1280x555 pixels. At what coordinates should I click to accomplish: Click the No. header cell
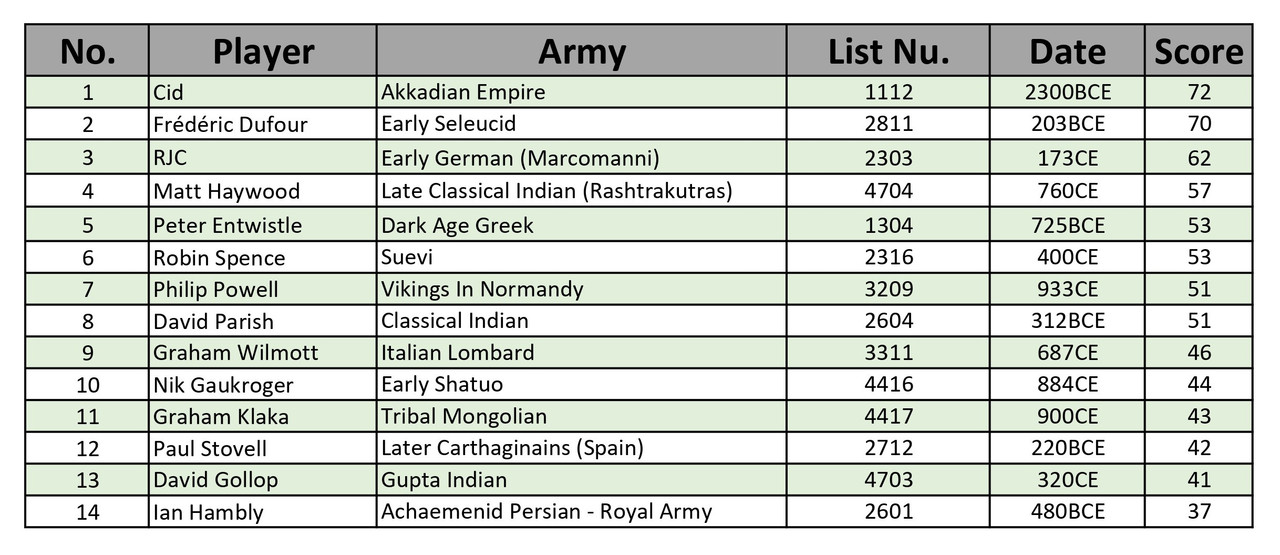pyautogui.click(x=88, y=51)
